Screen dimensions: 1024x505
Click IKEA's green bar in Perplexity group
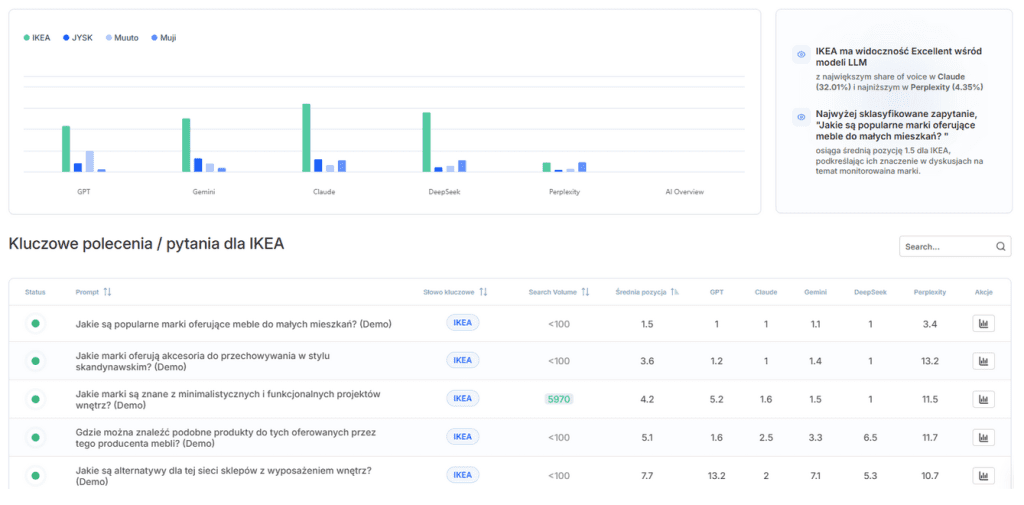pos(547,167)
